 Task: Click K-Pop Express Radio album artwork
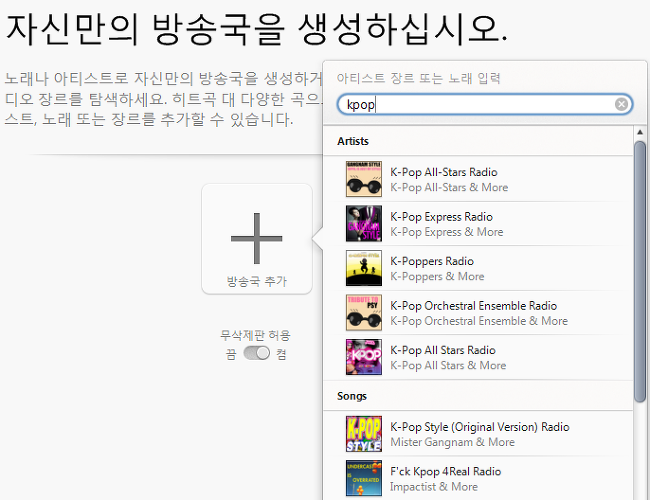pyautogui.click(x=364, y=223)
